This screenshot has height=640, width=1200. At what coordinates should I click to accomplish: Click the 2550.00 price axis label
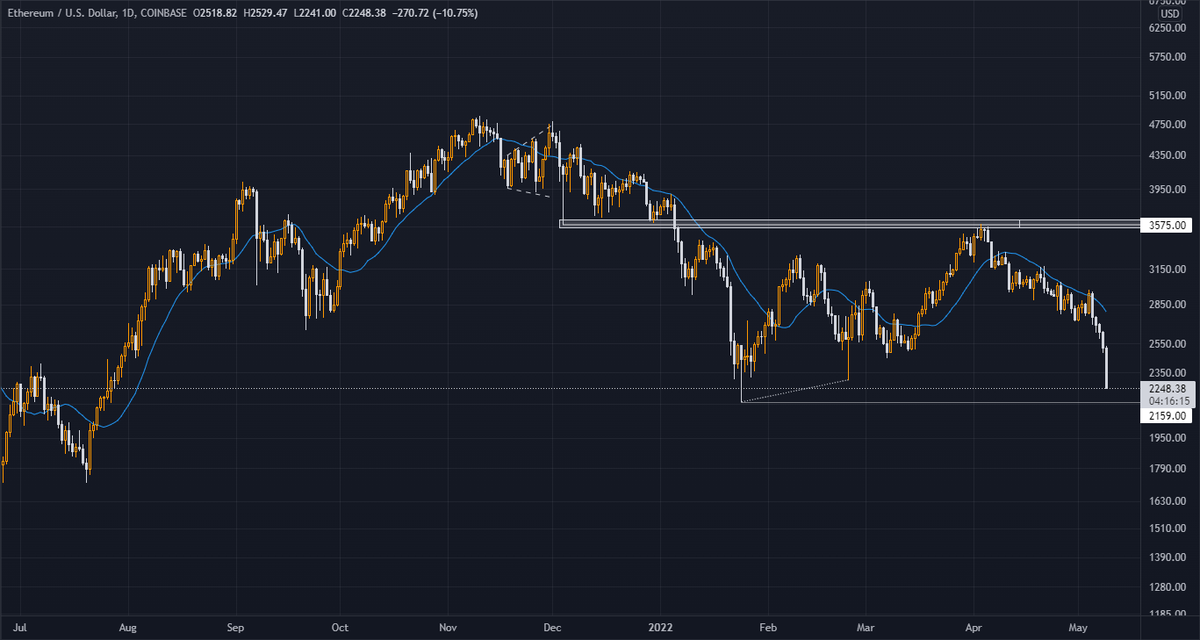click(x=1166, y=344)
